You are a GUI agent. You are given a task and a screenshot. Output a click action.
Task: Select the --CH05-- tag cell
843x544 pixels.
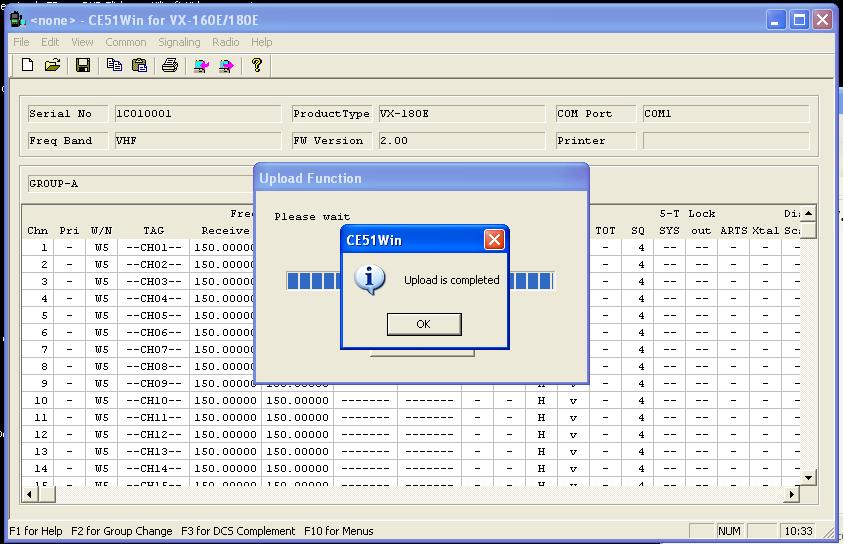[154, 316]
